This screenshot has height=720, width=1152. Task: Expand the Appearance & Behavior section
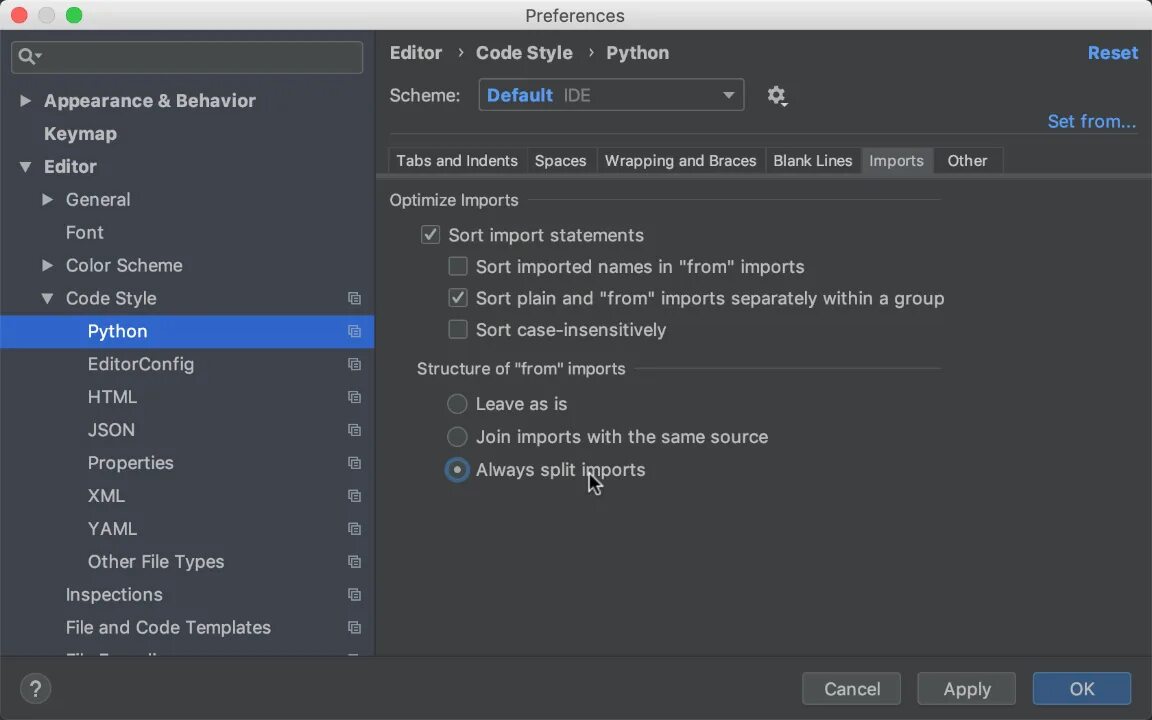[26, 101]
